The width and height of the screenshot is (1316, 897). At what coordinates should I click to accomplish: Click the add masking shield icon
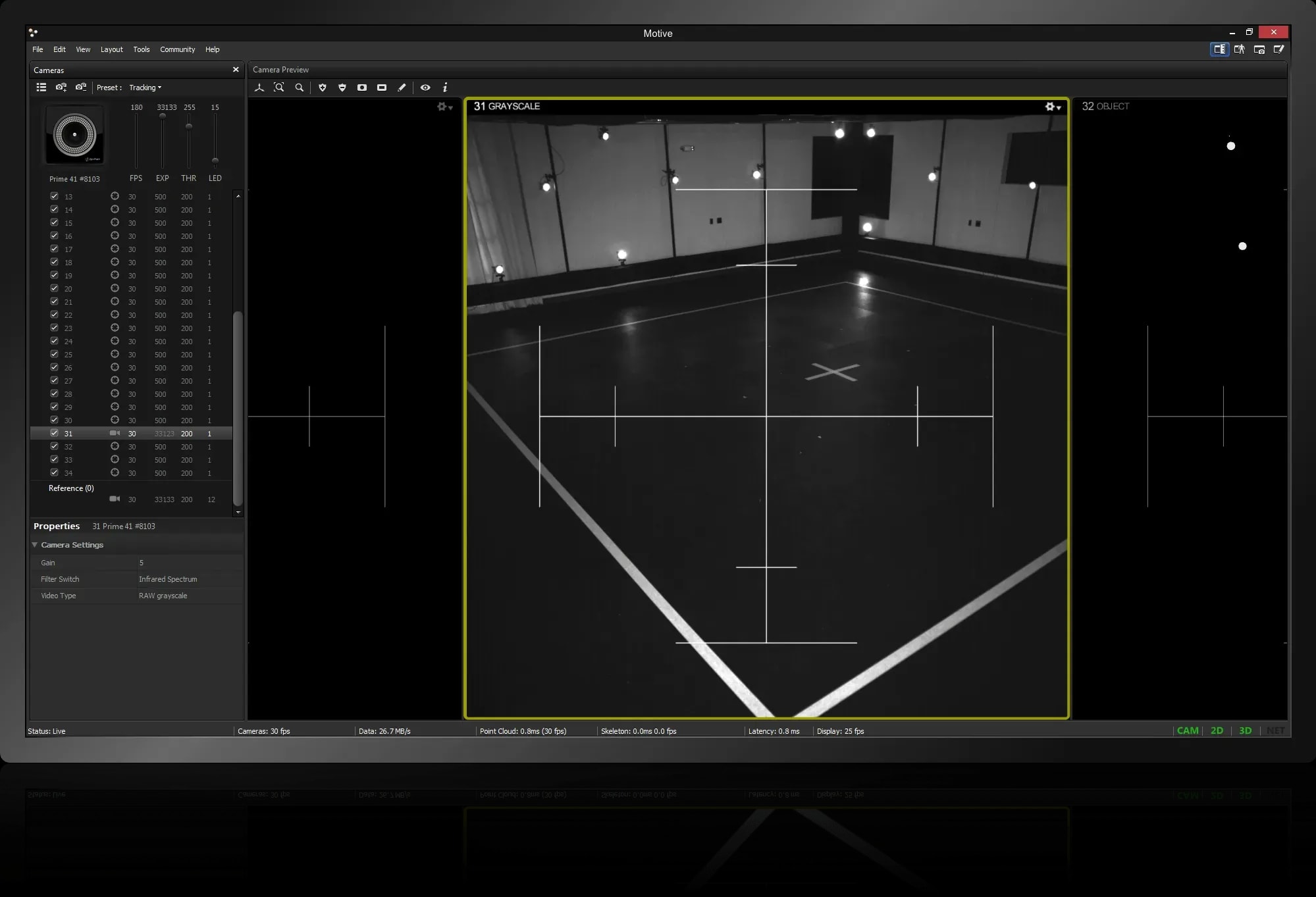[322, 88]
